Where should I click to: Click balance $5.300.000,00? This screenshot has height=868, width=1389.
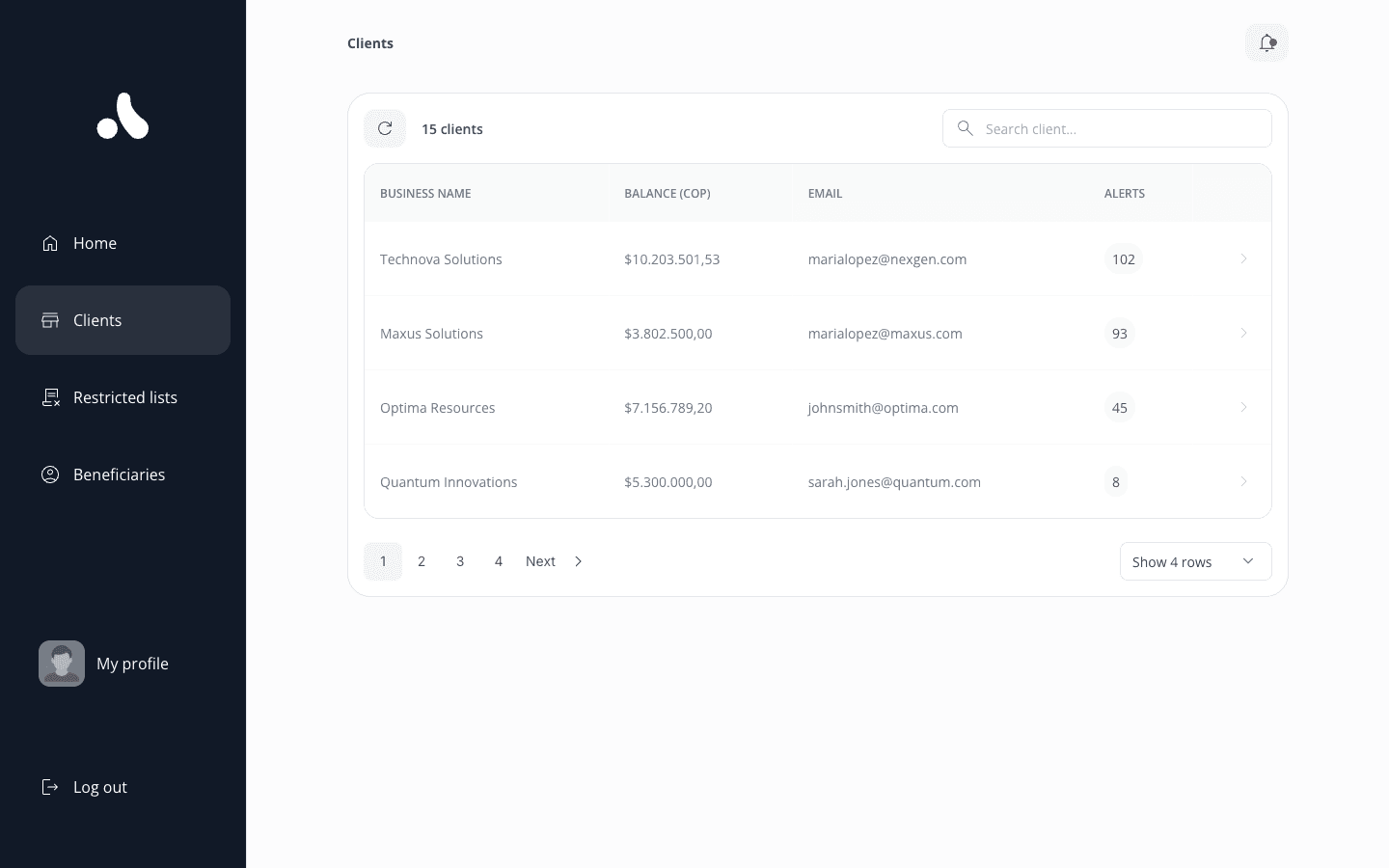668,481
